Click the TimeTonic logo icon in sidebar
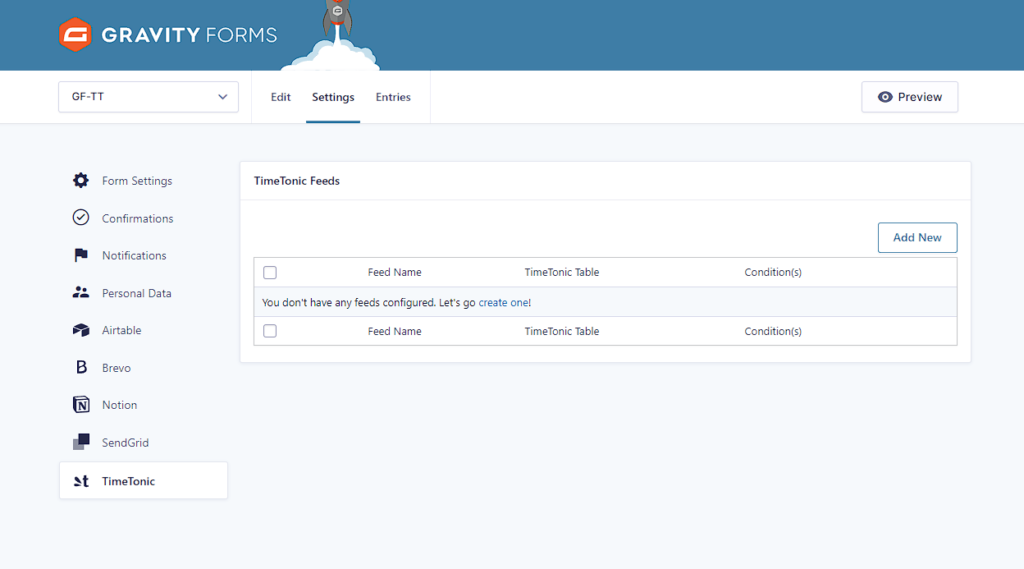This screenshot has height=569, width=1024. [x=81, y=481]
